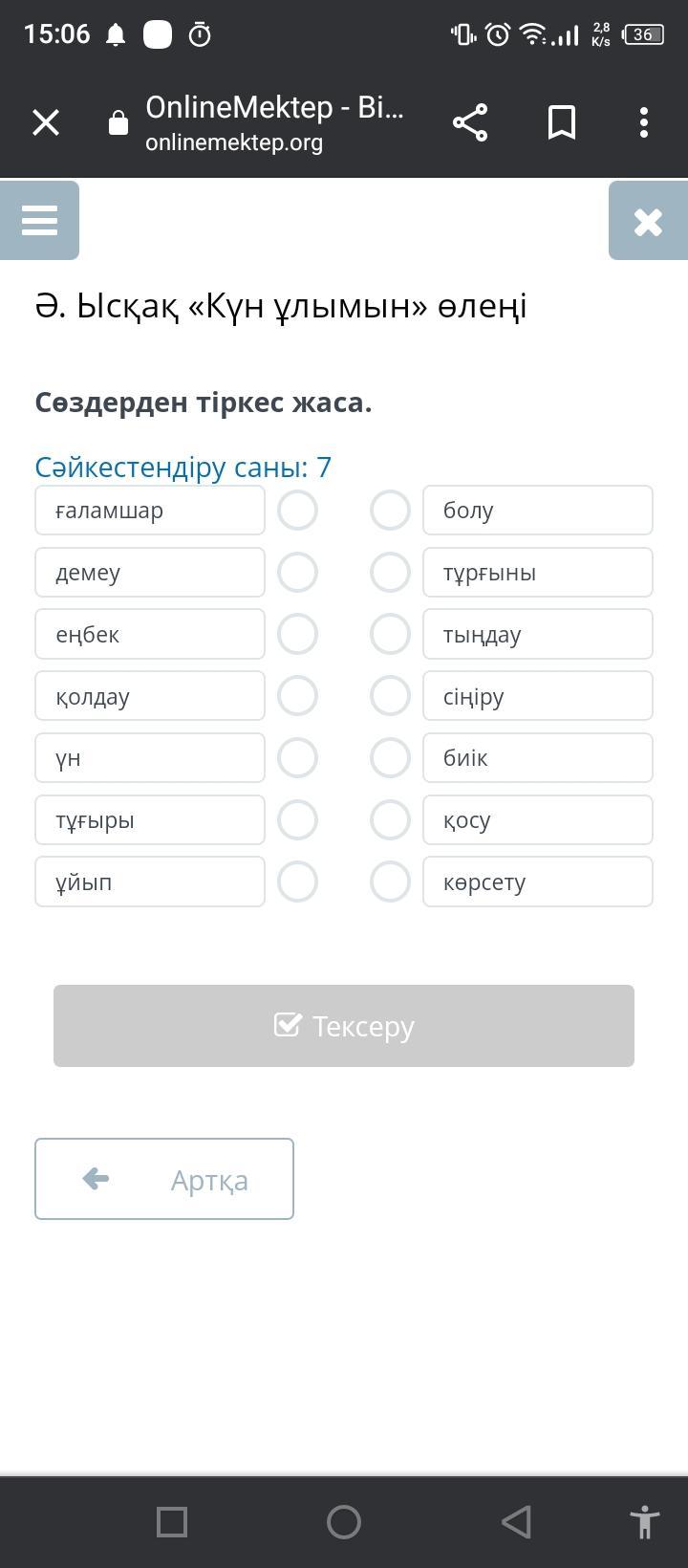Open the hamburger menu button
The width and height of the screenshot is (688, 1568).
pos(39,220)
